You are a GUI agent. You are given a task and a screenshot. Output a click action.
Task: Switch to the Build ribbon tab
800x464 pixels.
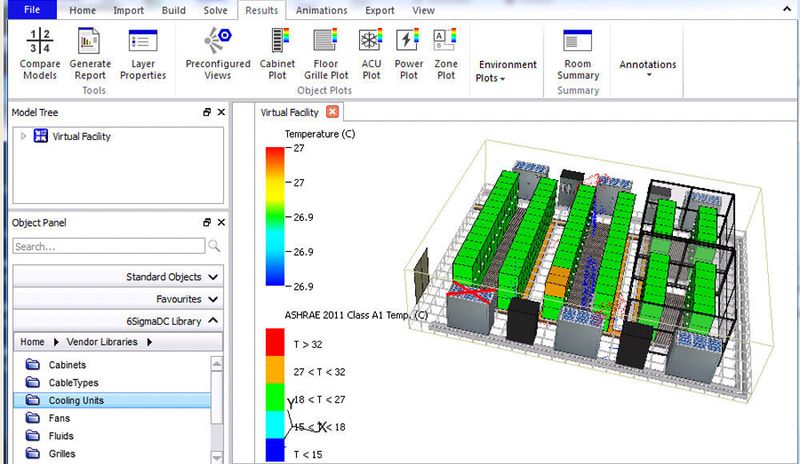coord(173,10)
